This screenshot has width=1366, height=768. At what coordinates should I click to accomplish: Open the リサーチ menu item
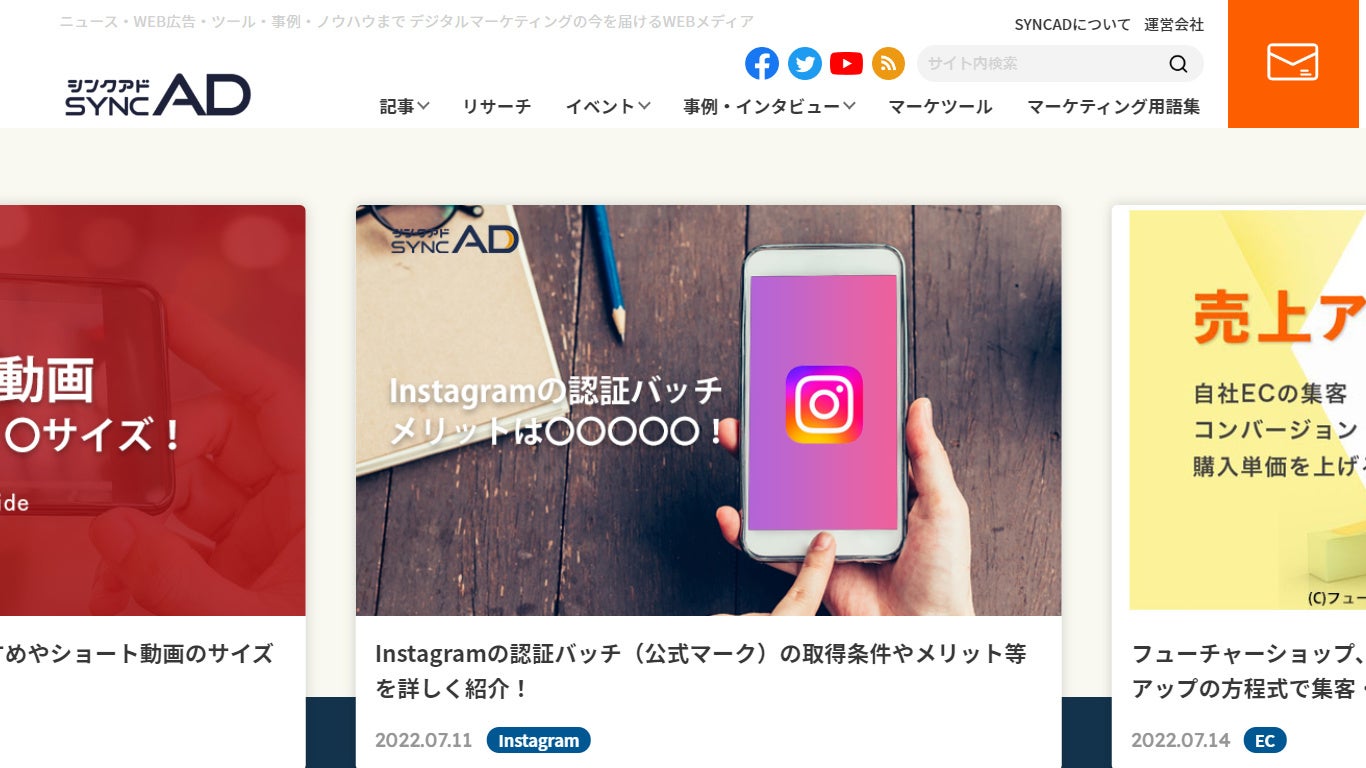tap(497, 106)
